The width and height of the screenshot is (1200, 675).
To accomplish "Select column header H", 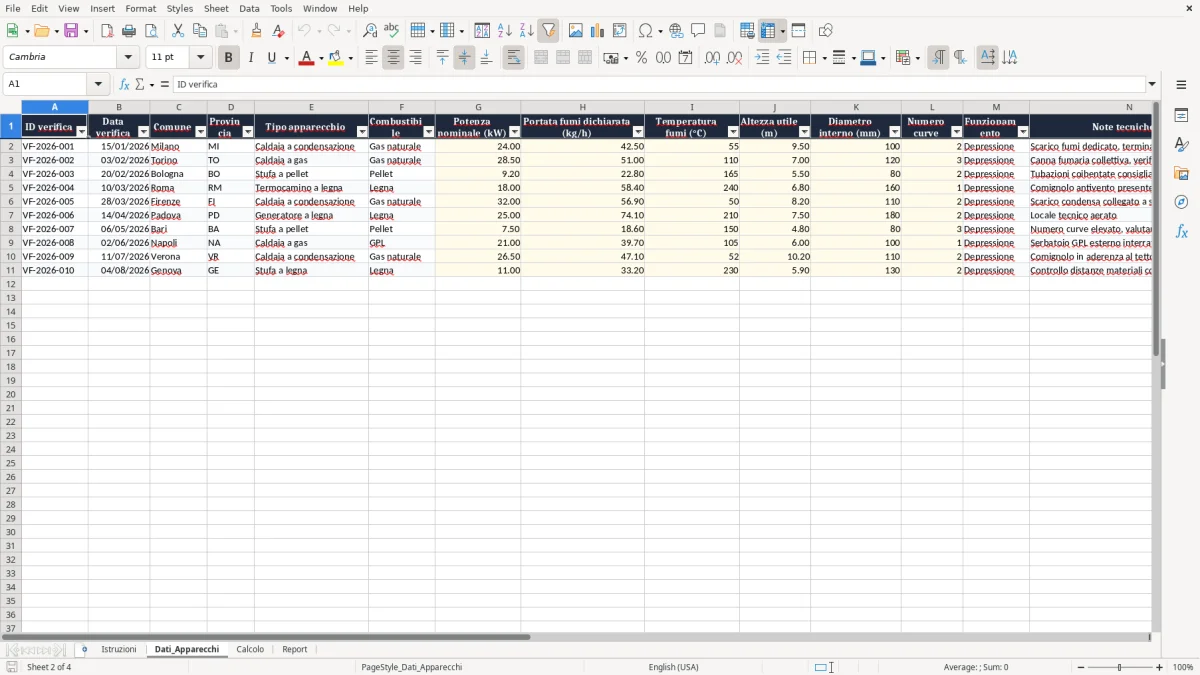I will [582, 107].
